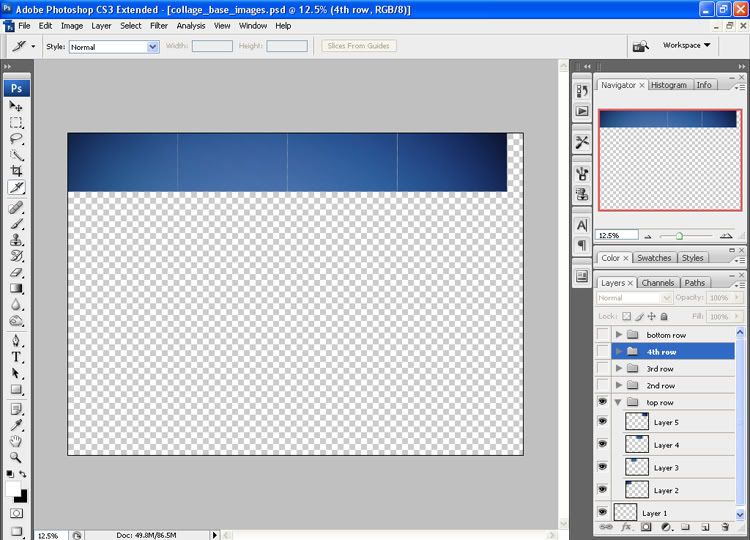Select the Rectangle shape tool
The image size is (750, 540).
pyautogui.click(x=16, y=389)
